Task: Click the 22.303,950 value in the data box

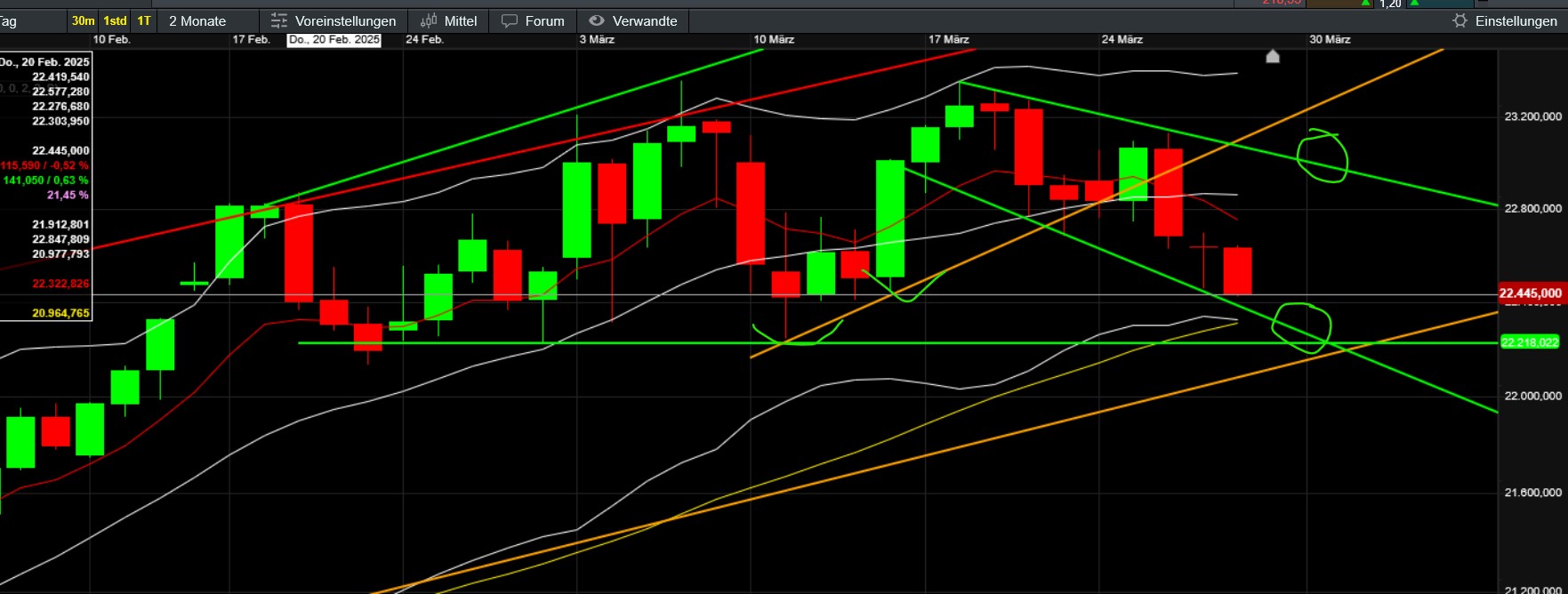Action: [60, 121]
